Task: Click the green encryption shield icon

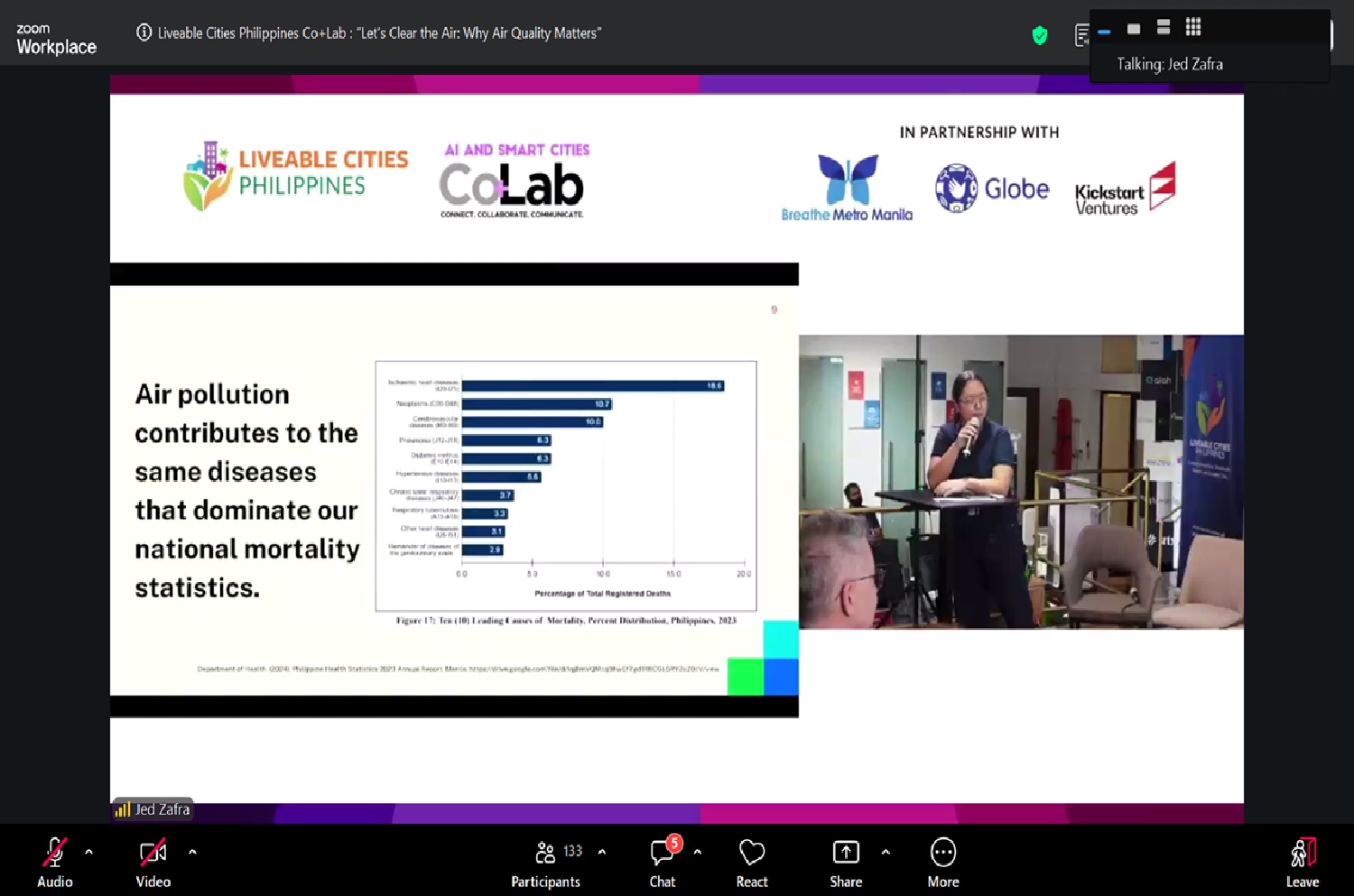Action: [x=1040, y=35]
